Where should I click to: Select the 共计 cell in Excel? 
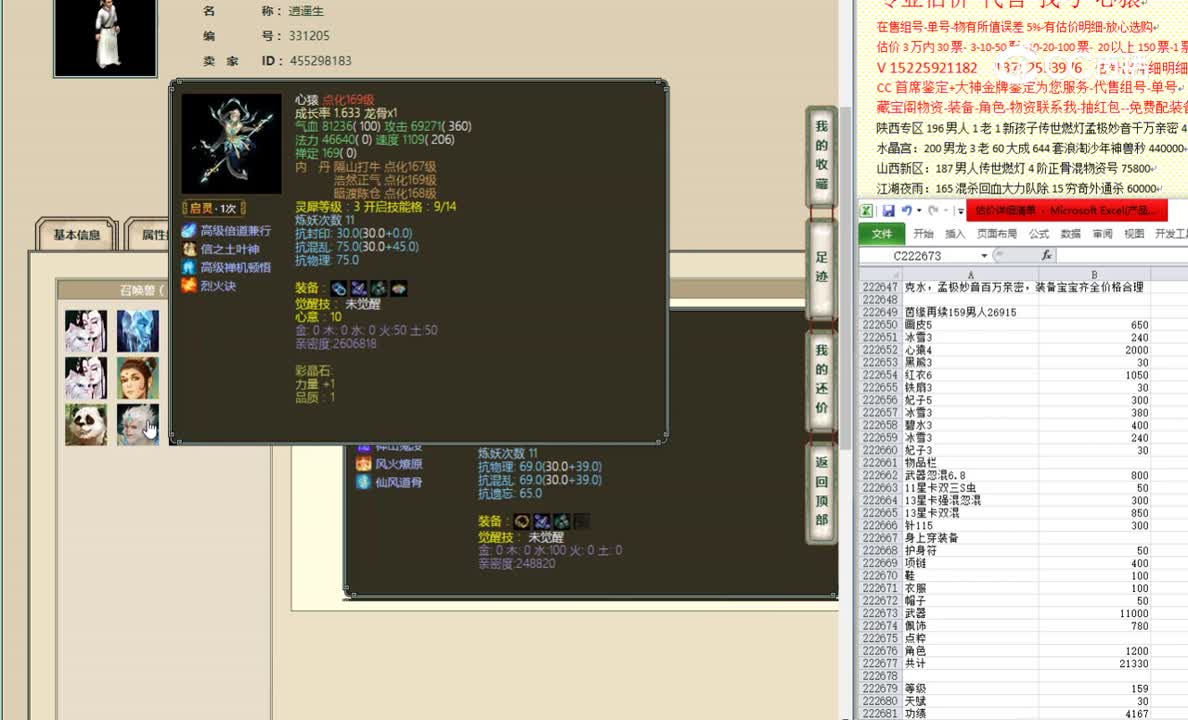pyautogui.click(x=971, y=663)
